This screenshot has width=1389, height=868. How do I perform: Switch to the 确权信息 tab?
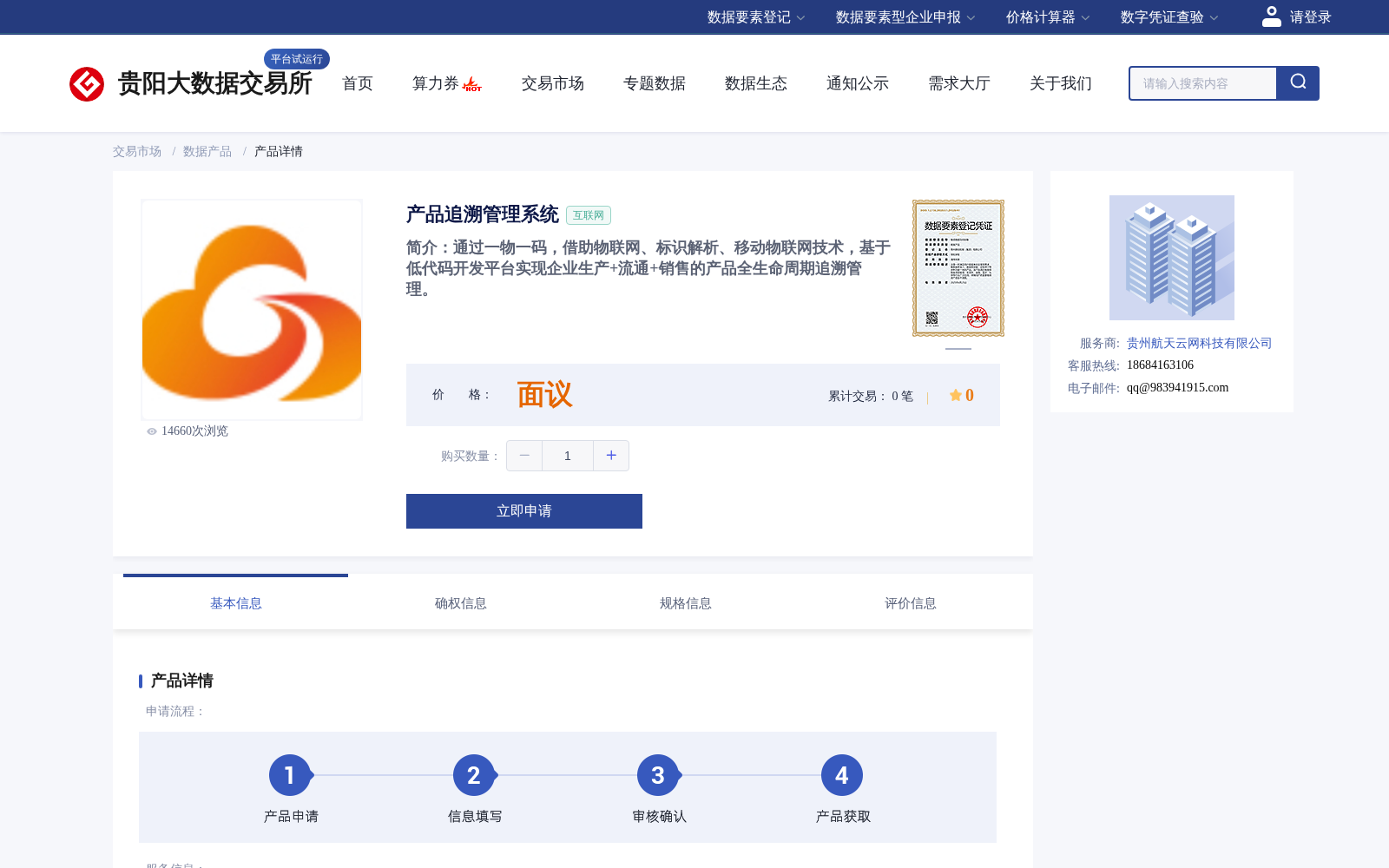(x=461, y=602)
